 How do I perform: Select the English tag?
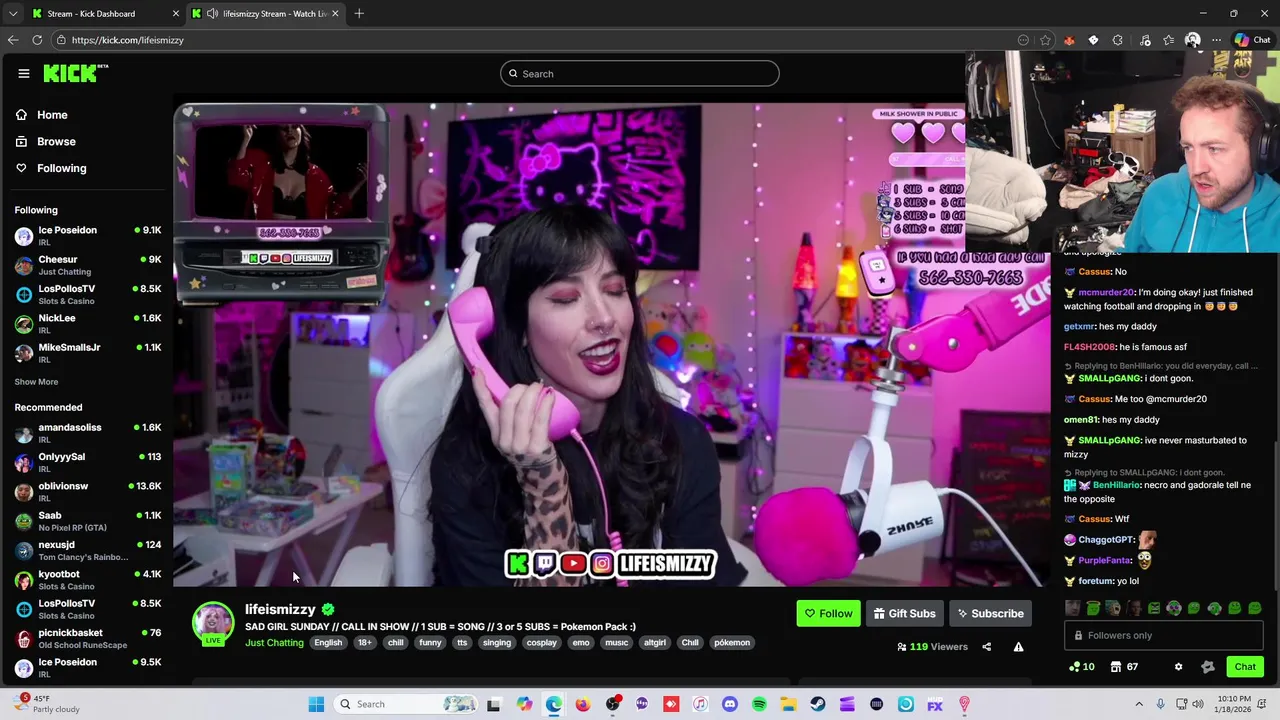click(328, 643)
